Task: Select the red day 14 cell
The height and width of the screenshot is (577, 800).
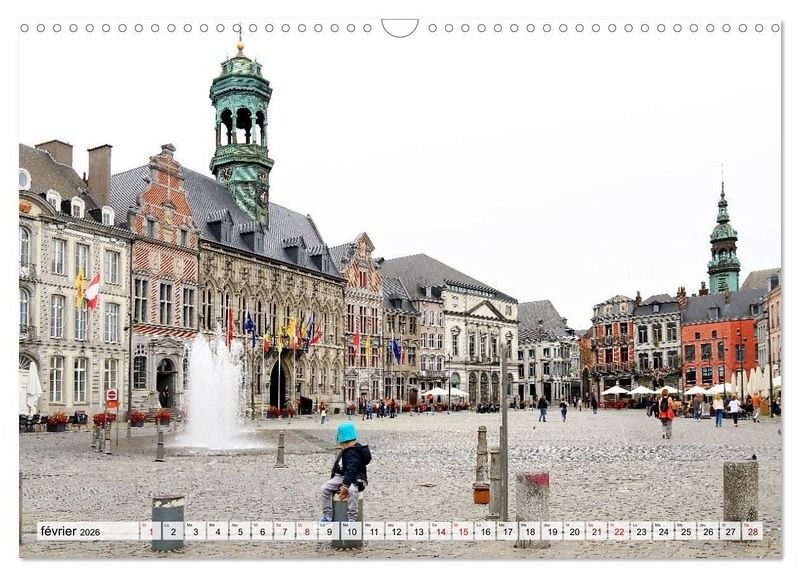Action: click(x=440, y=531)
